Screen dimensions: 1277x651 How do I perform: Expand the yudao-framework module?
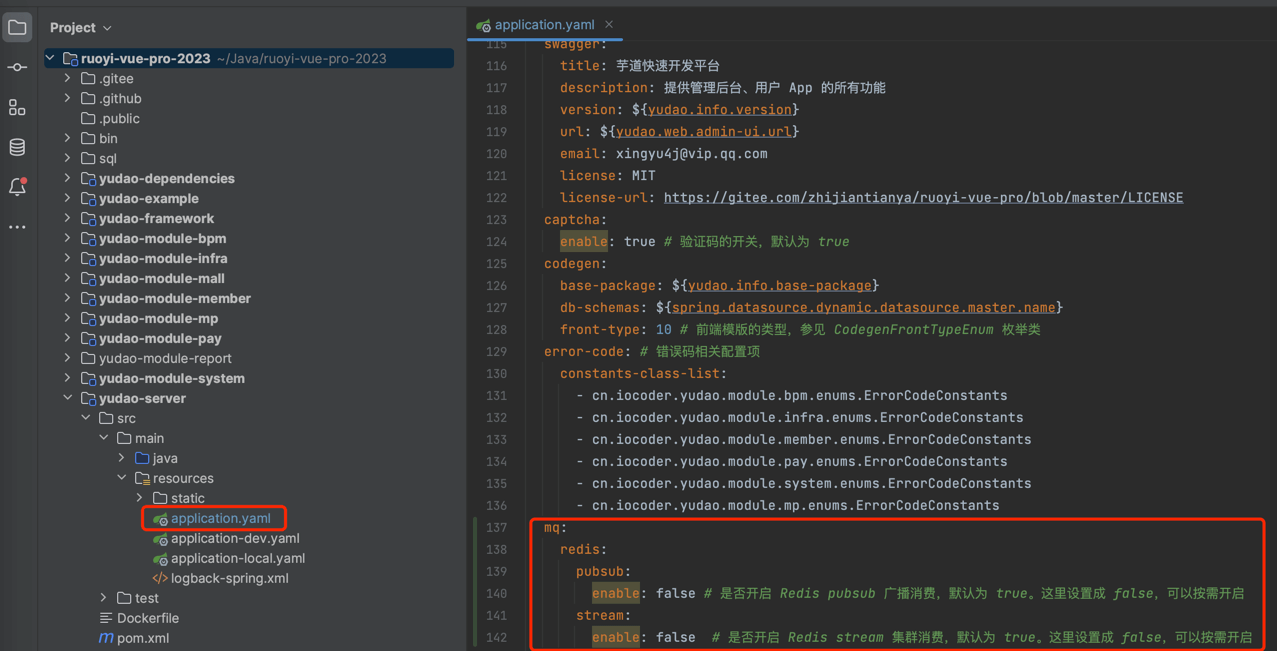coord(68,218)
